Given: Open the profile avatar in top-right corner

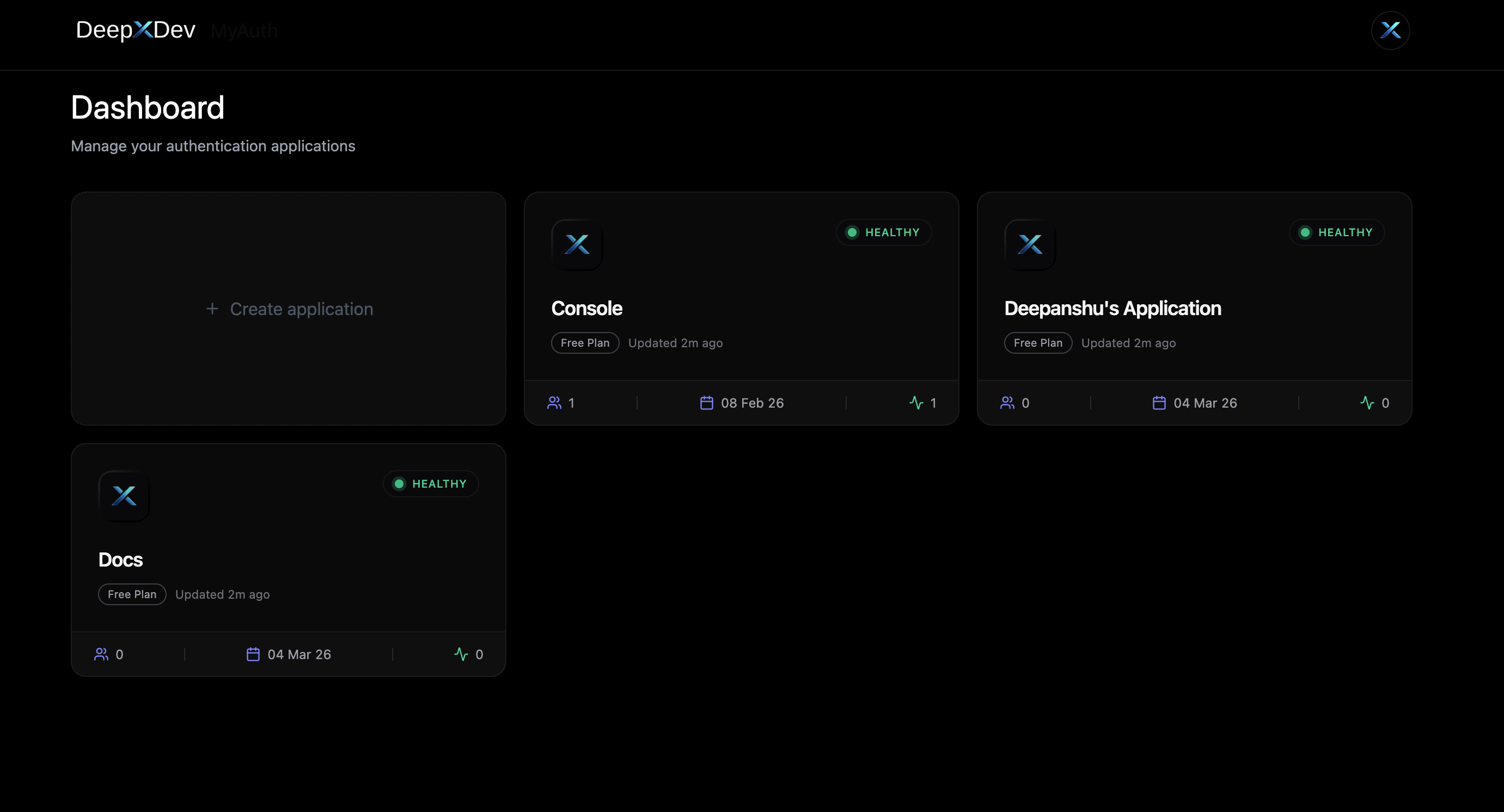Looking at the screenshot, I should click(1390, 30).
